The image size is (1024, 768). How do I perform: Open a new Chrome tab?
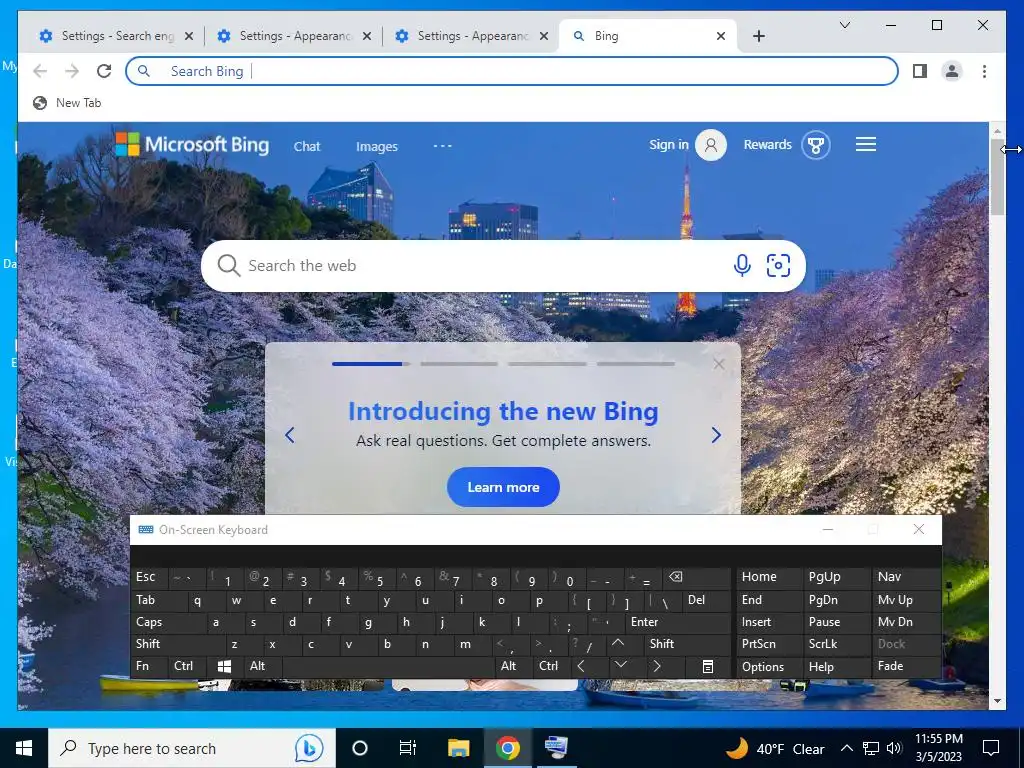pos(758,36)
